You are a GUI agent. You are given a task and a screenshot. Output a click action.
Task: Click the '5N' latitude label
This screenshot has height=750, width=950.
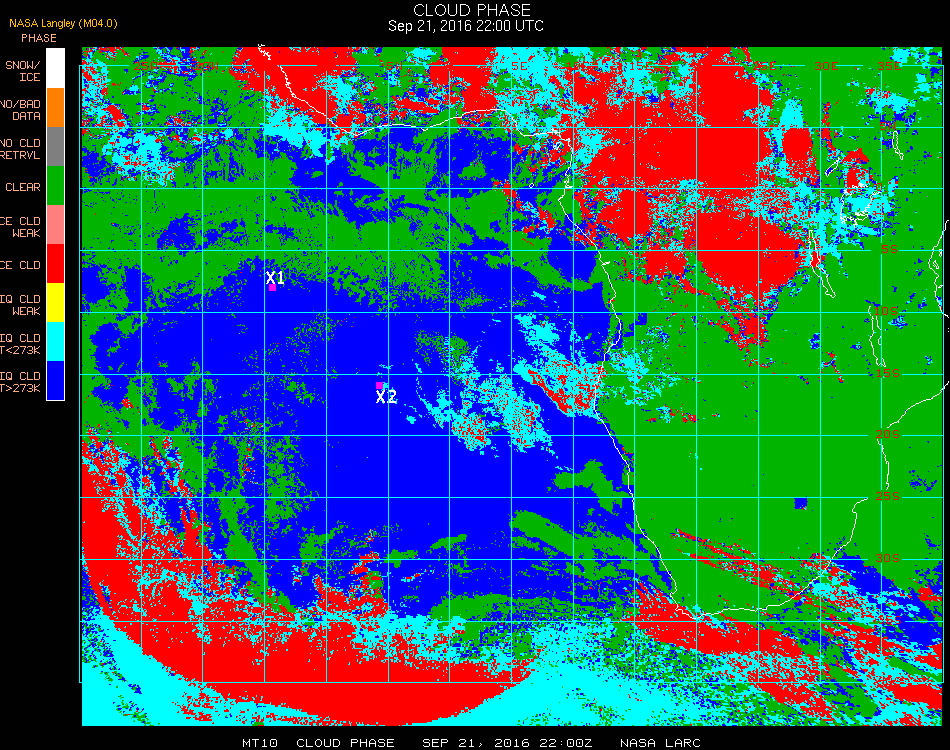click(x=888, y=125)
